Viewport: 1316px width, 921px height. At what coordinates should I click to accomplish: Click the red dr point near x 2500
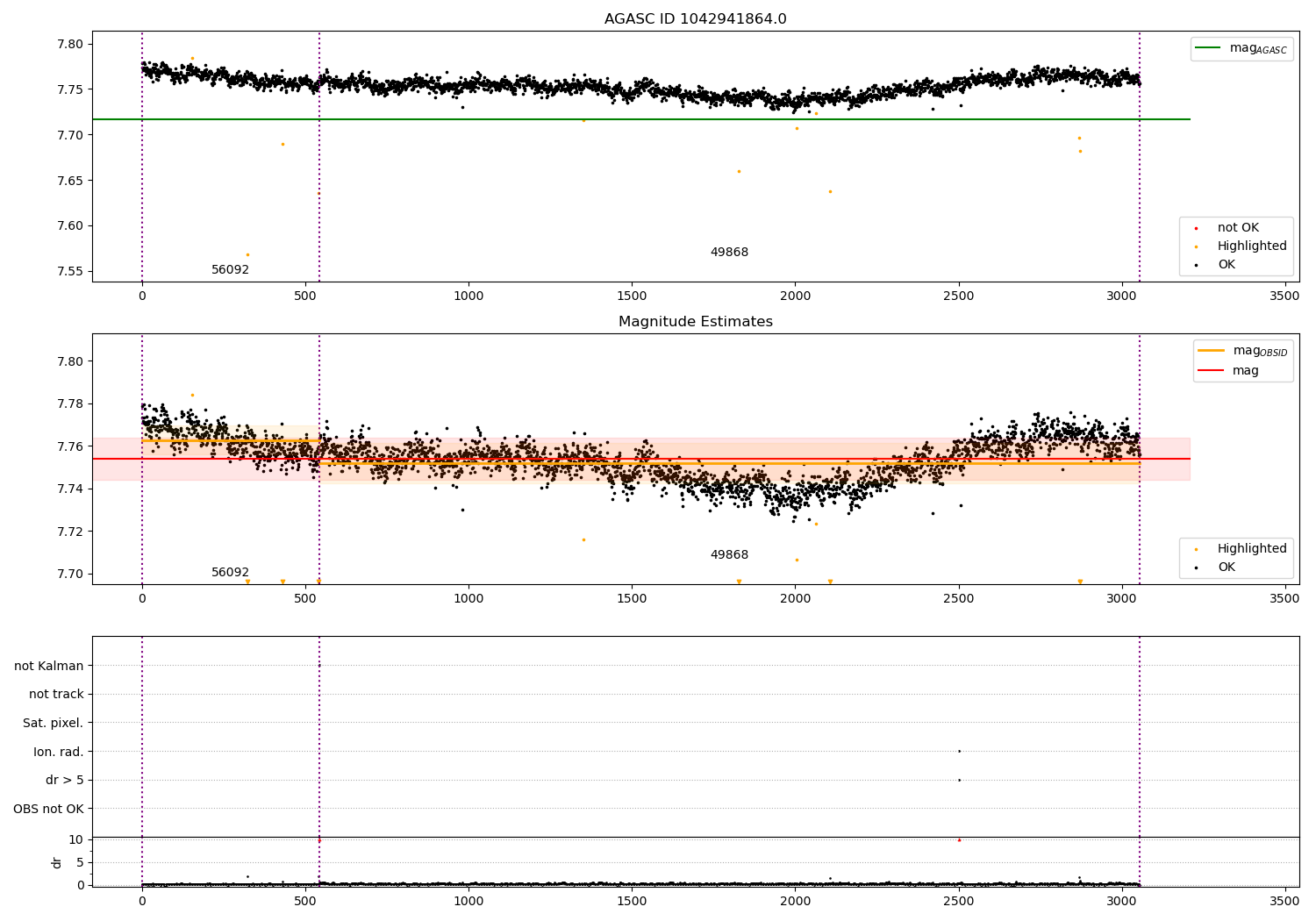click(959, 840)
